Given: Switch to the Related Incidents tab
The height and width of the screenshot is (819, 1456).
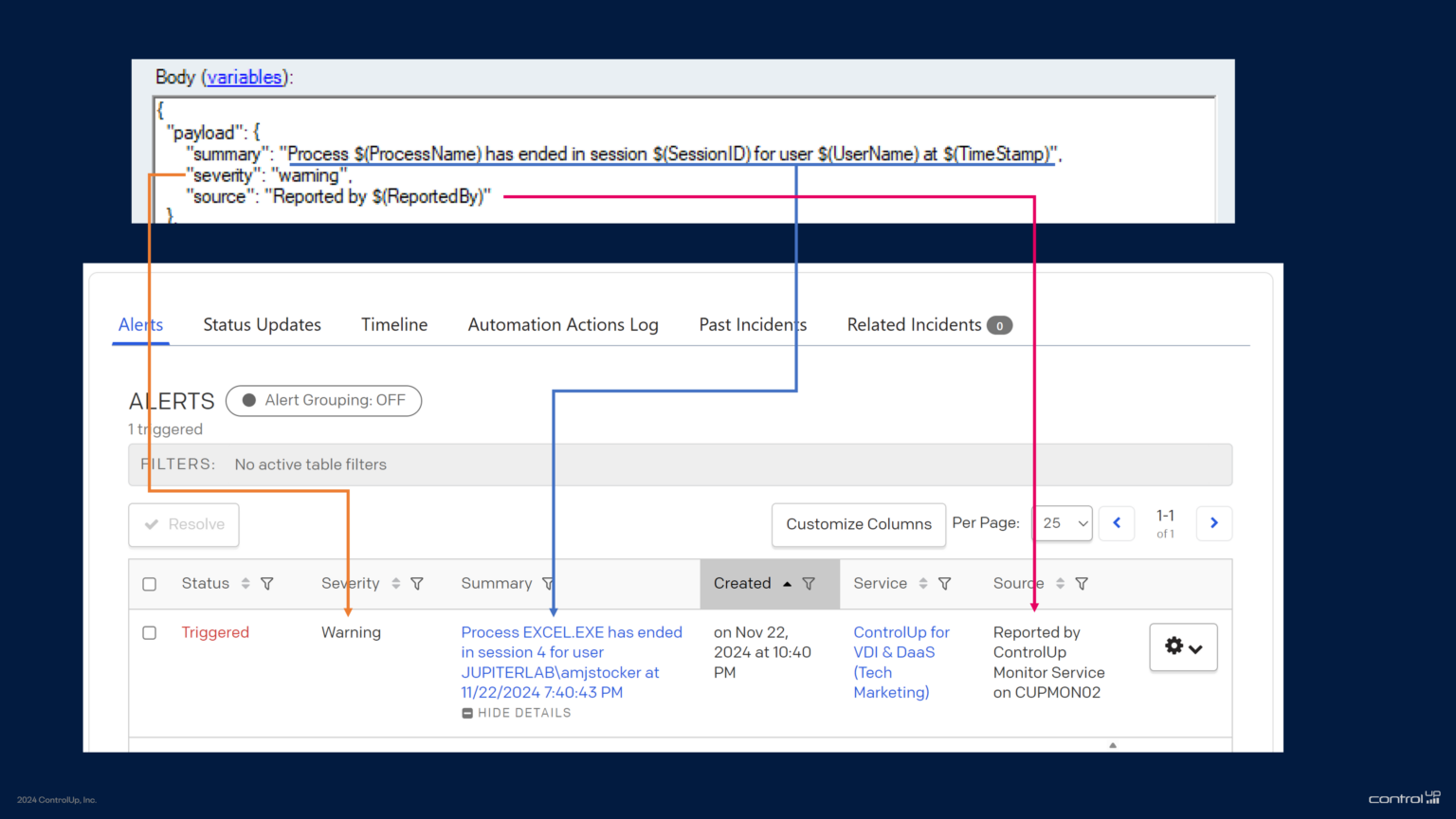Looking at the screenshot, I should (x=913, y=324).
